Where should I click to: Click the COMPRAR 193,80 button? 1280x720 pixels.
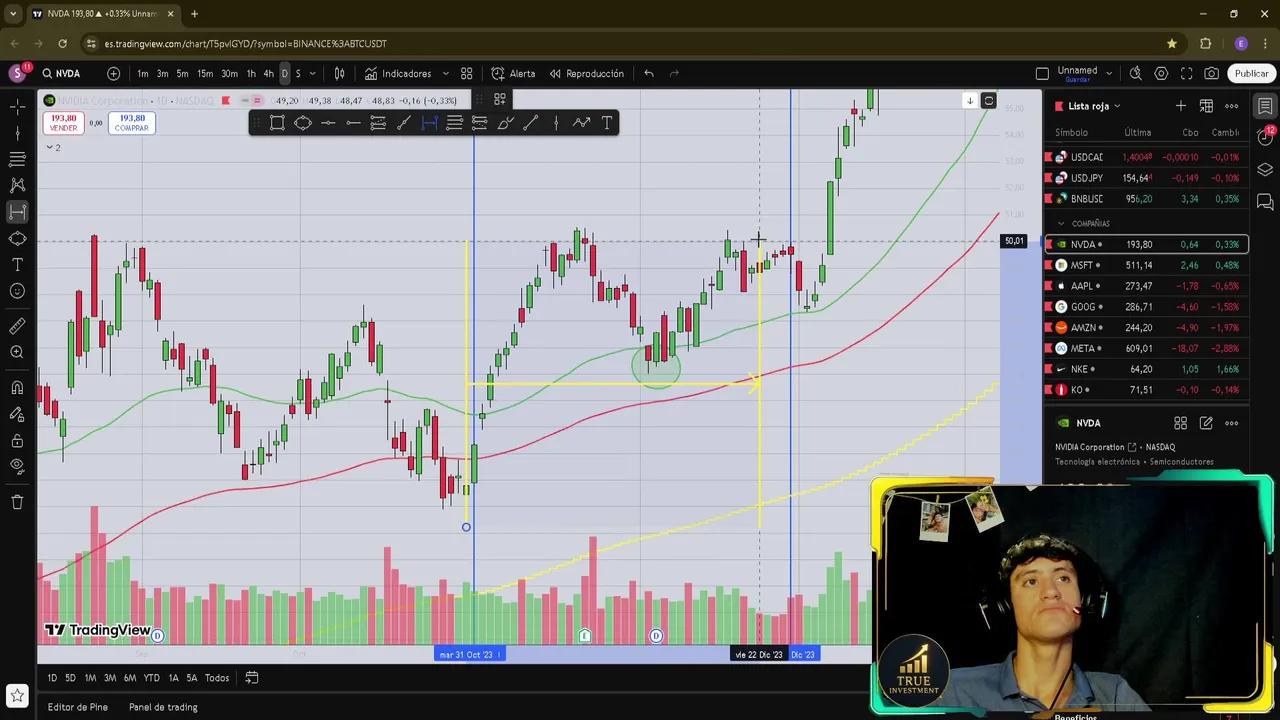click(132, 122)
